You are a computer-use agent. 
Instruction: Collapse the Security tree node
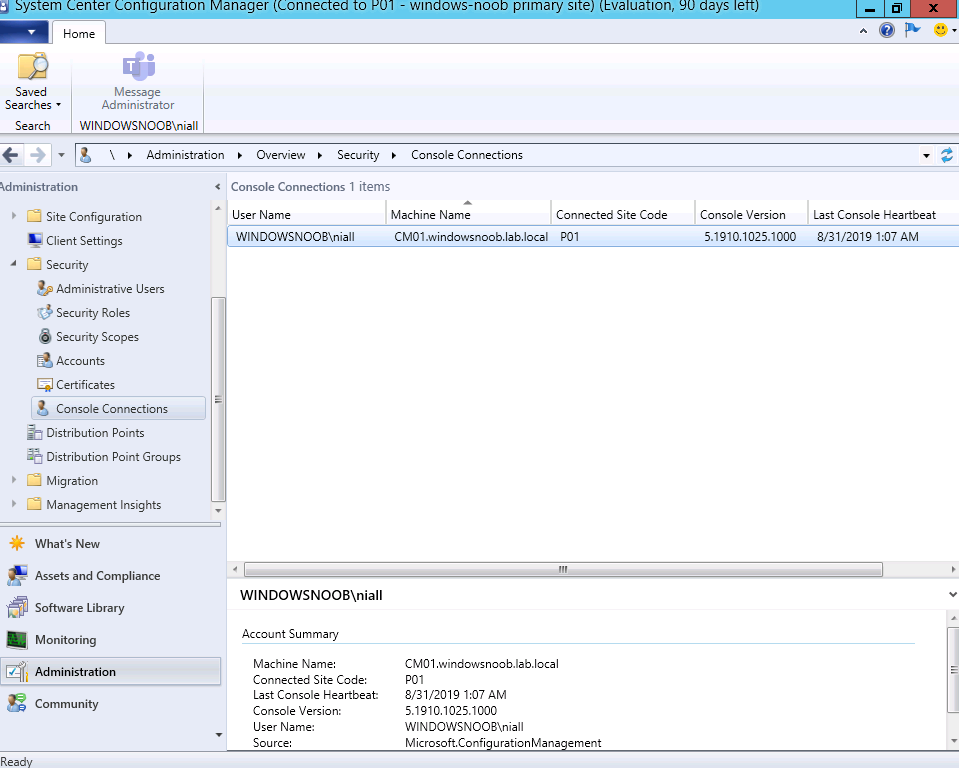pyautogui.click(x=13, y=264)
